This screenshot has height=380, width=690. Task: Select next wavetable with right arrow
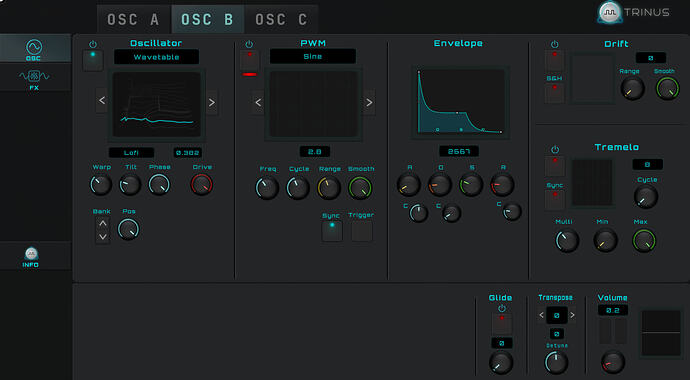click(212, 102)
